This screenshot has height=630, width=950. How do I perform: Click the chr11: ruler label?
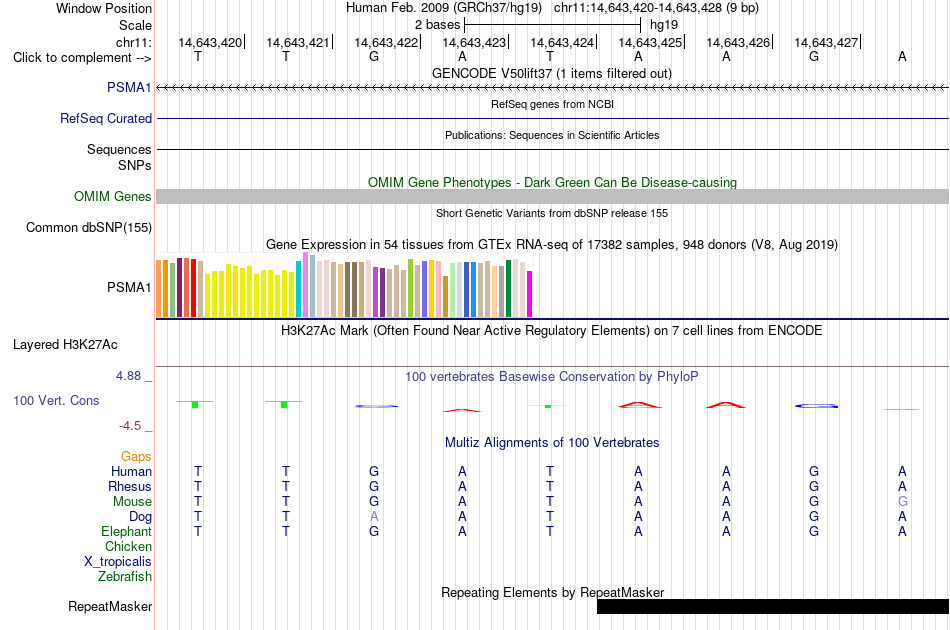134,42
